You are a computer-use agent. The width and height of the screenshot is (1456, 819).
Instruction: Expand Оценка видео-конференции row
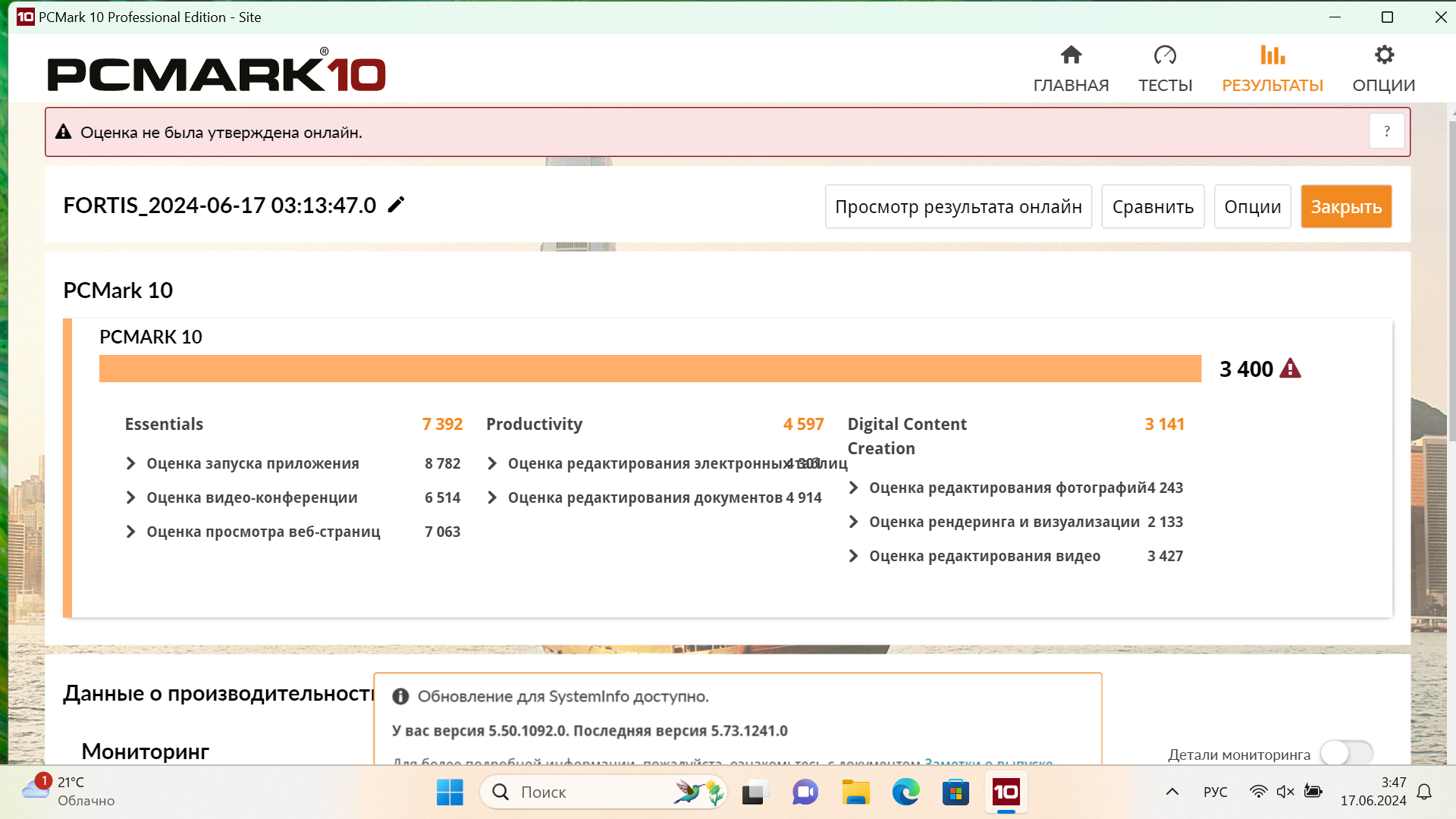[130, 497]
